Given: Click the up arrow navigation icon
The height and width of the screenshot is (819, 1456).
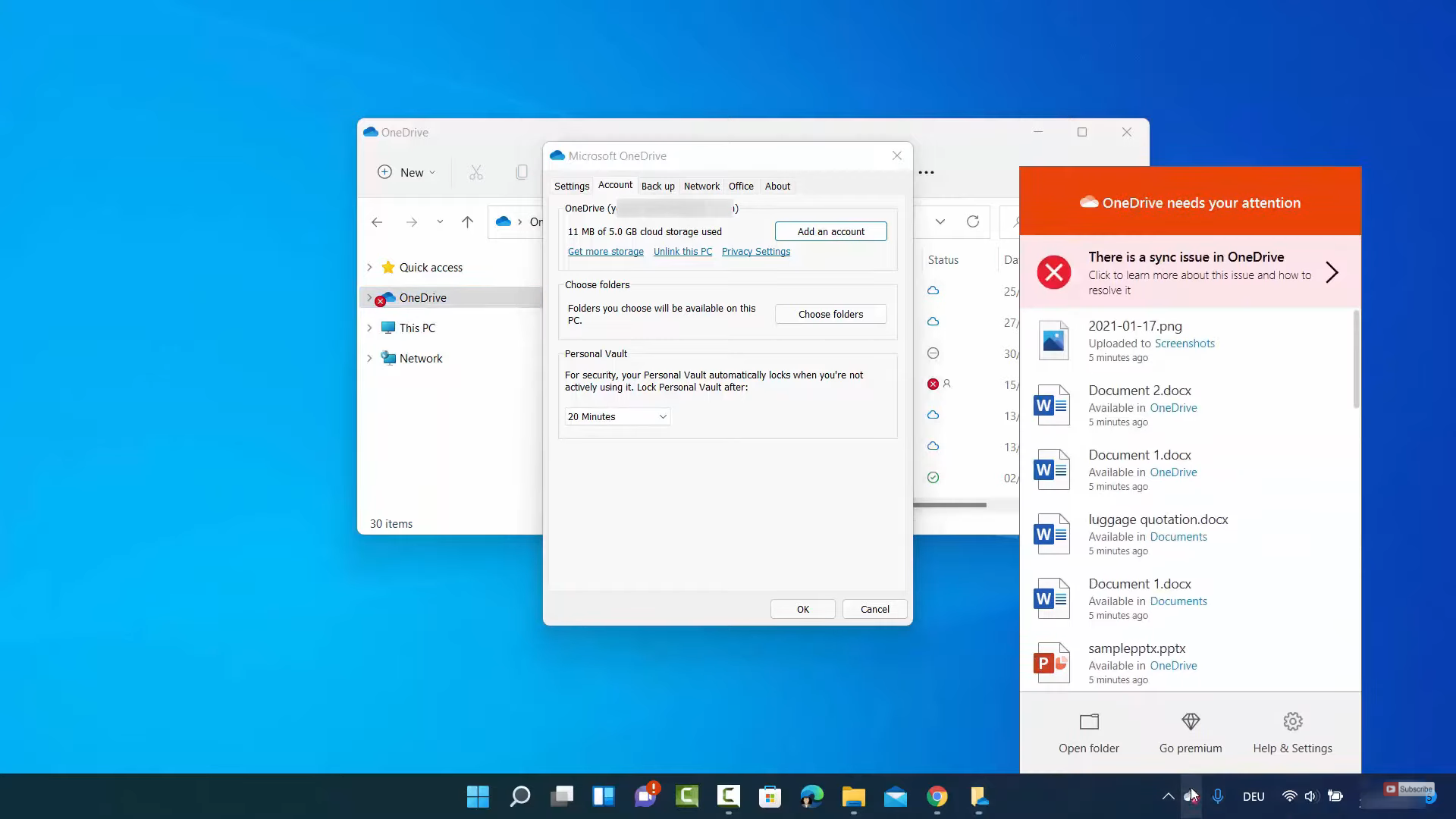Looking at the screenshot, I should [467, 221].
